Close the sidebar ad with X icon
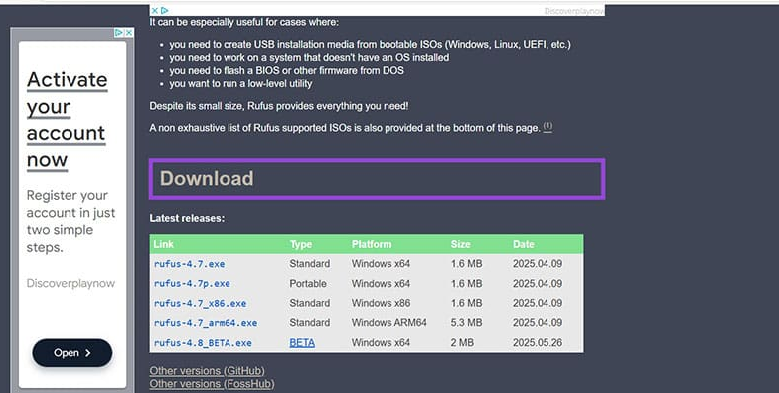The image size is (779, 393). click(x=129, y=33)
